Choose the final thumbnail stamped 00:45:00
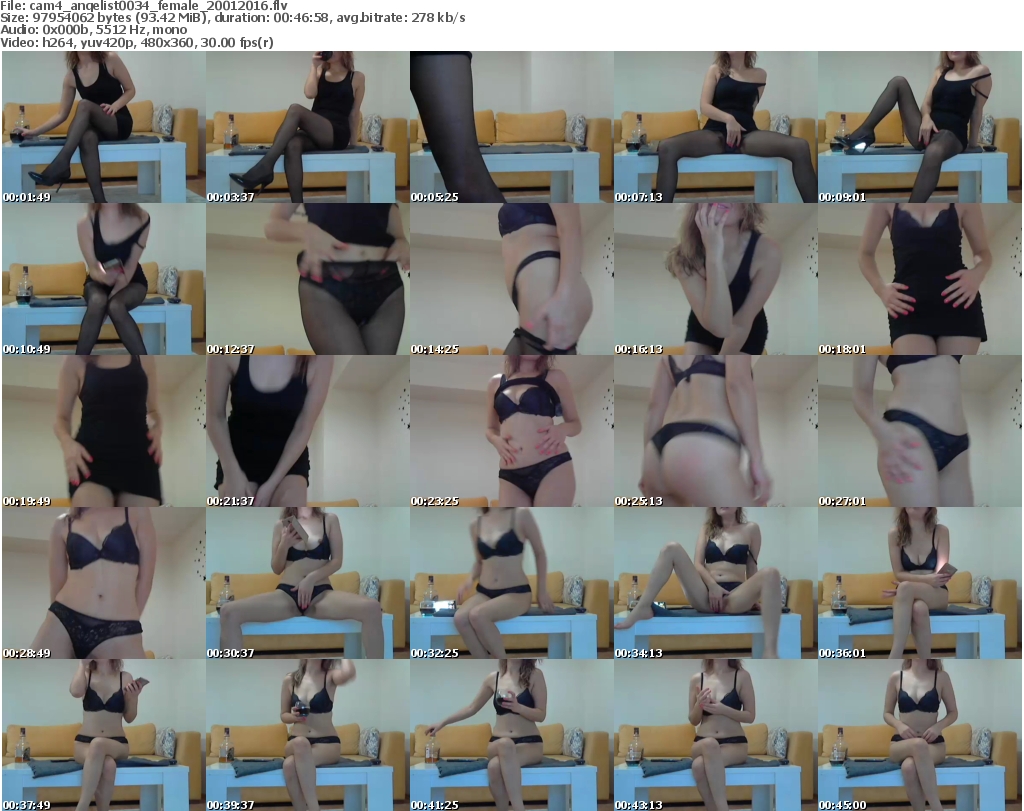1024x811 pixels. [x=920, y=735]
